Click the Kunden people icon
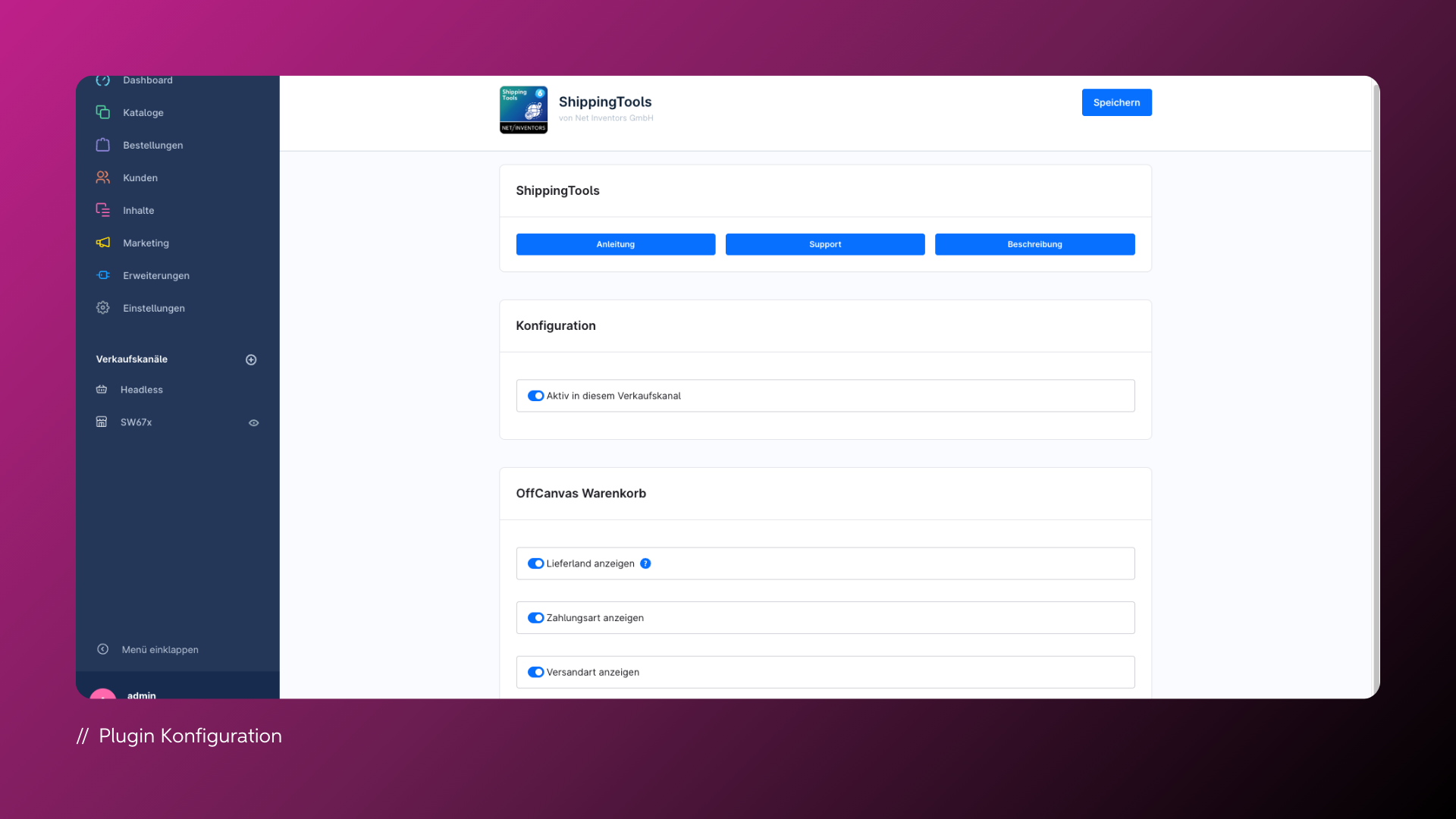 coord(103,177)
